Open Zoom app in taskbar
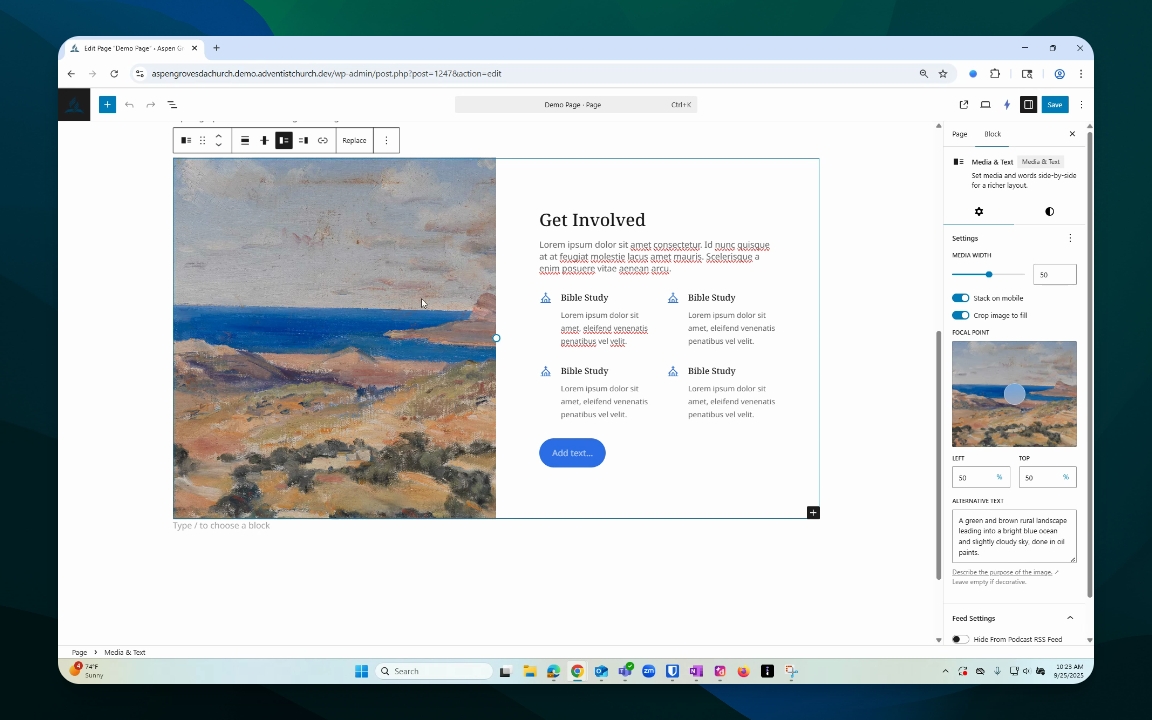This screenshot has width=1152, height=720. tap(649, 671)
